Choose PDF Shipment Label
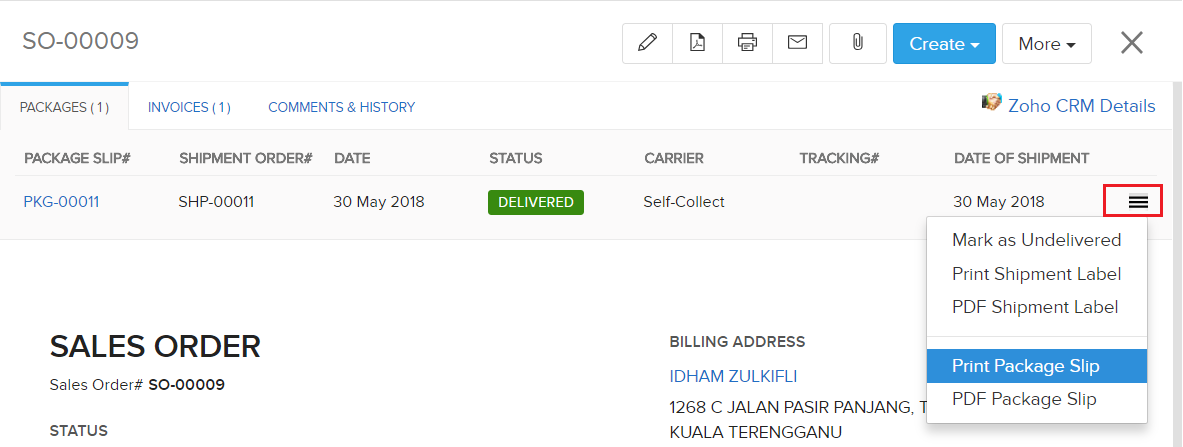This screenshot has width=1183, height=447. coord(1034,307)
